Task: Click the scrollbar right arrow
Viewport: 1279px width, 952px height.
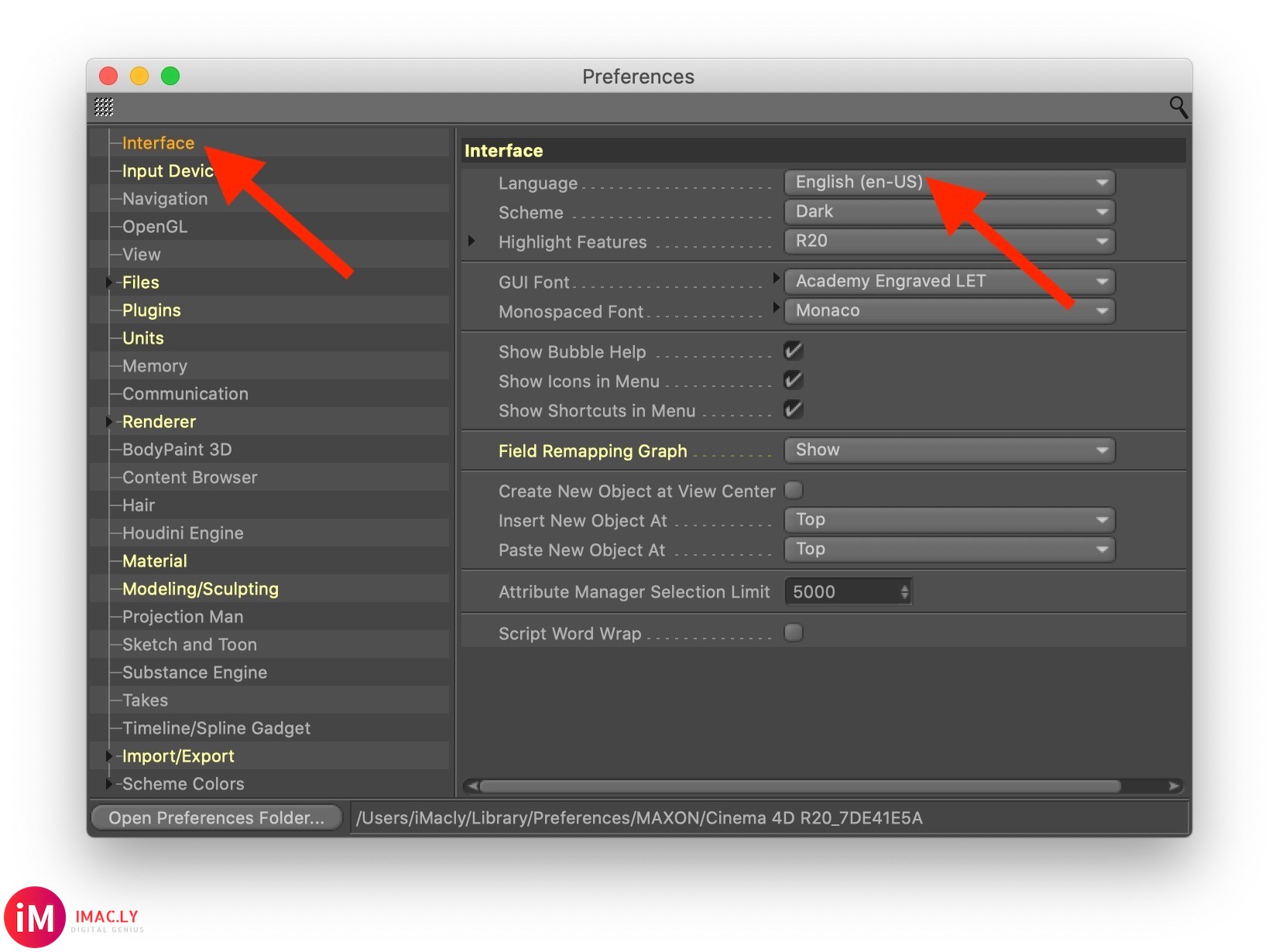Action: [1174, 786]
